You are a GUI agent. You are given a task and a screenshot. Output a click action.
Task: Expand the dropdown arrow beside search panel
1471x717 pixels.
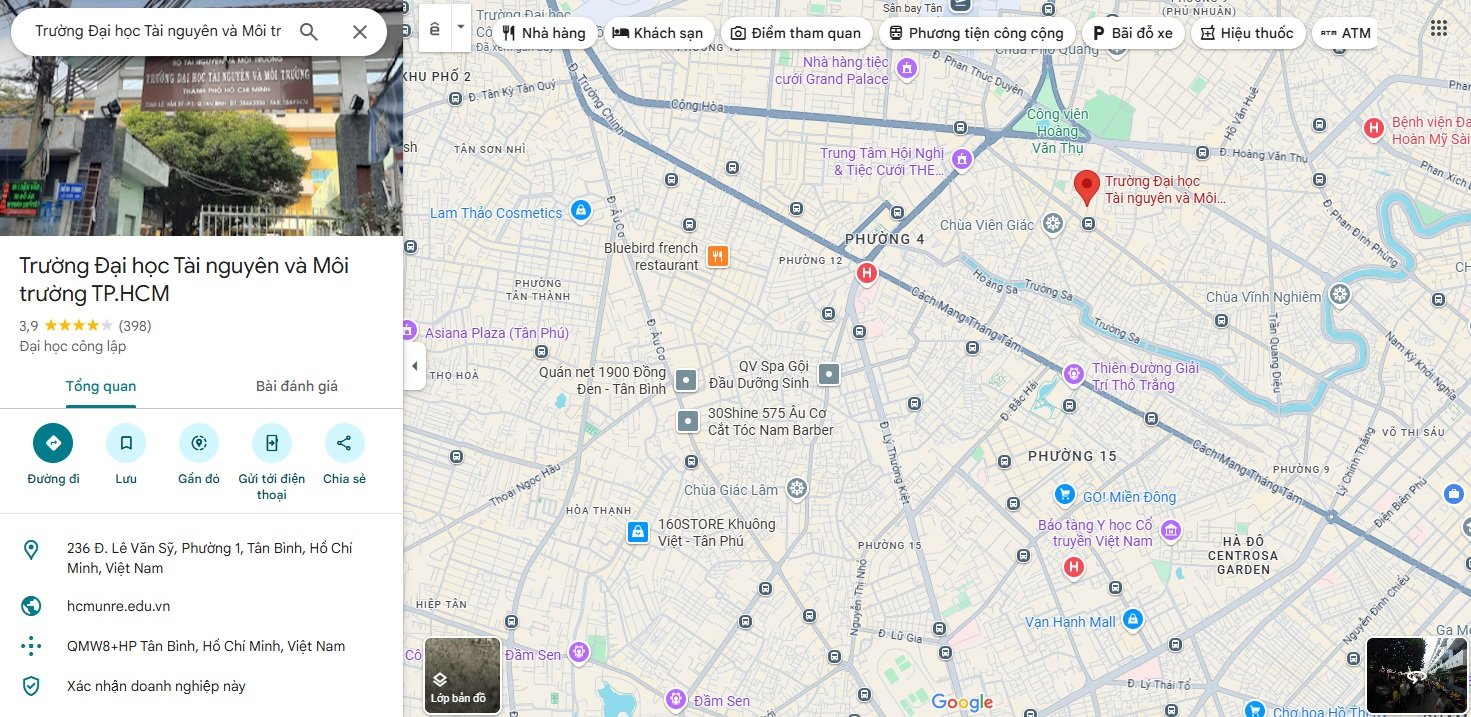tap(461, 28)
